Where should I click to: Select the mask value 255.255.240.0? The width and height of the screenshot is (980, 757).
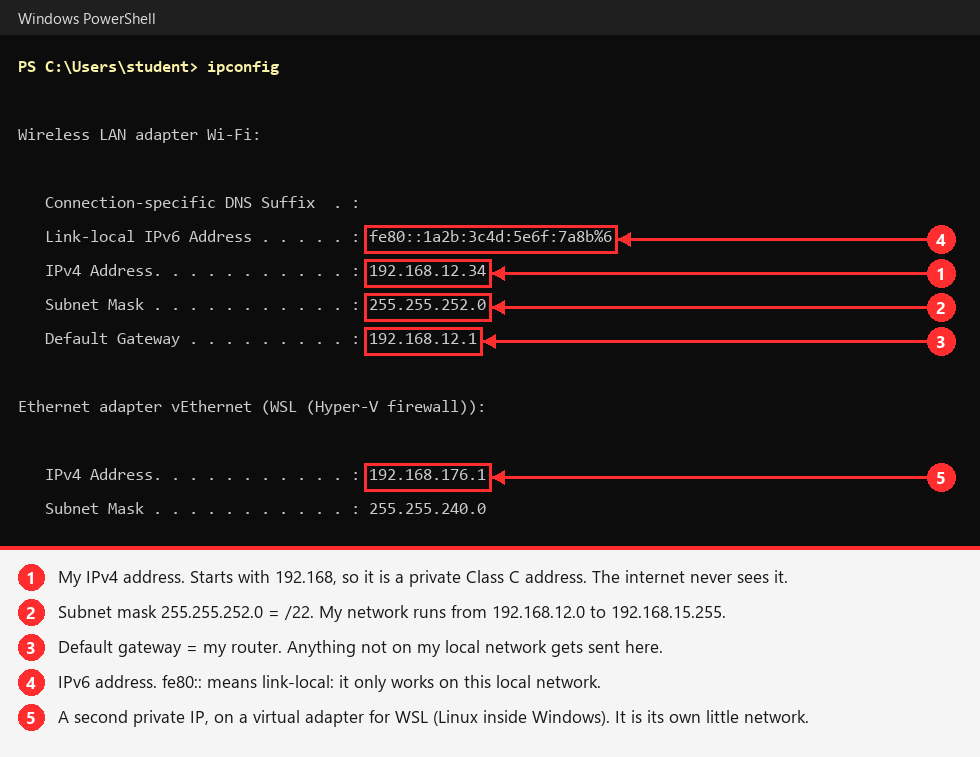(428, 509)
